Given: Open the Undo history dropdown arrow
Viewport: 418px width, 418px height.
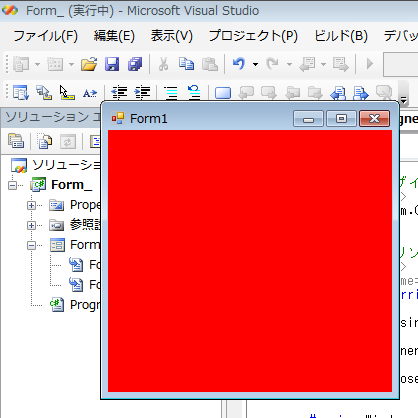Looking at the screenshot, I should (255, 64).
